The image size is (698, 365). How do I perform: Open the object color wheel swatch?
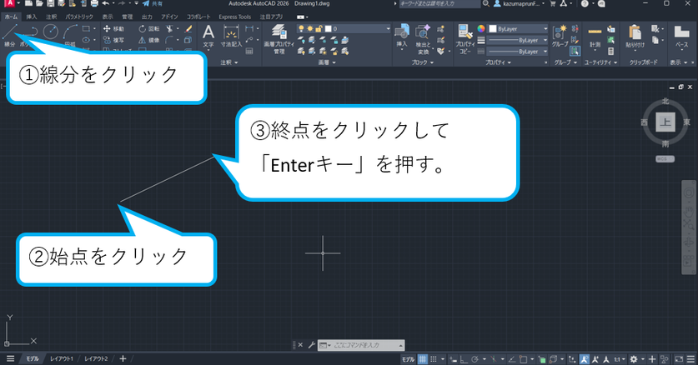coord(481,28)
